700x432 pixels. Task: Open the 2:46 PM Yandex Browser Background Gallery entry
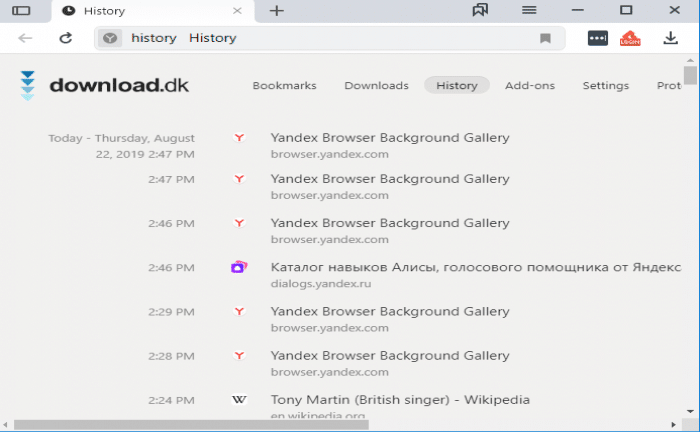(390, 223)
